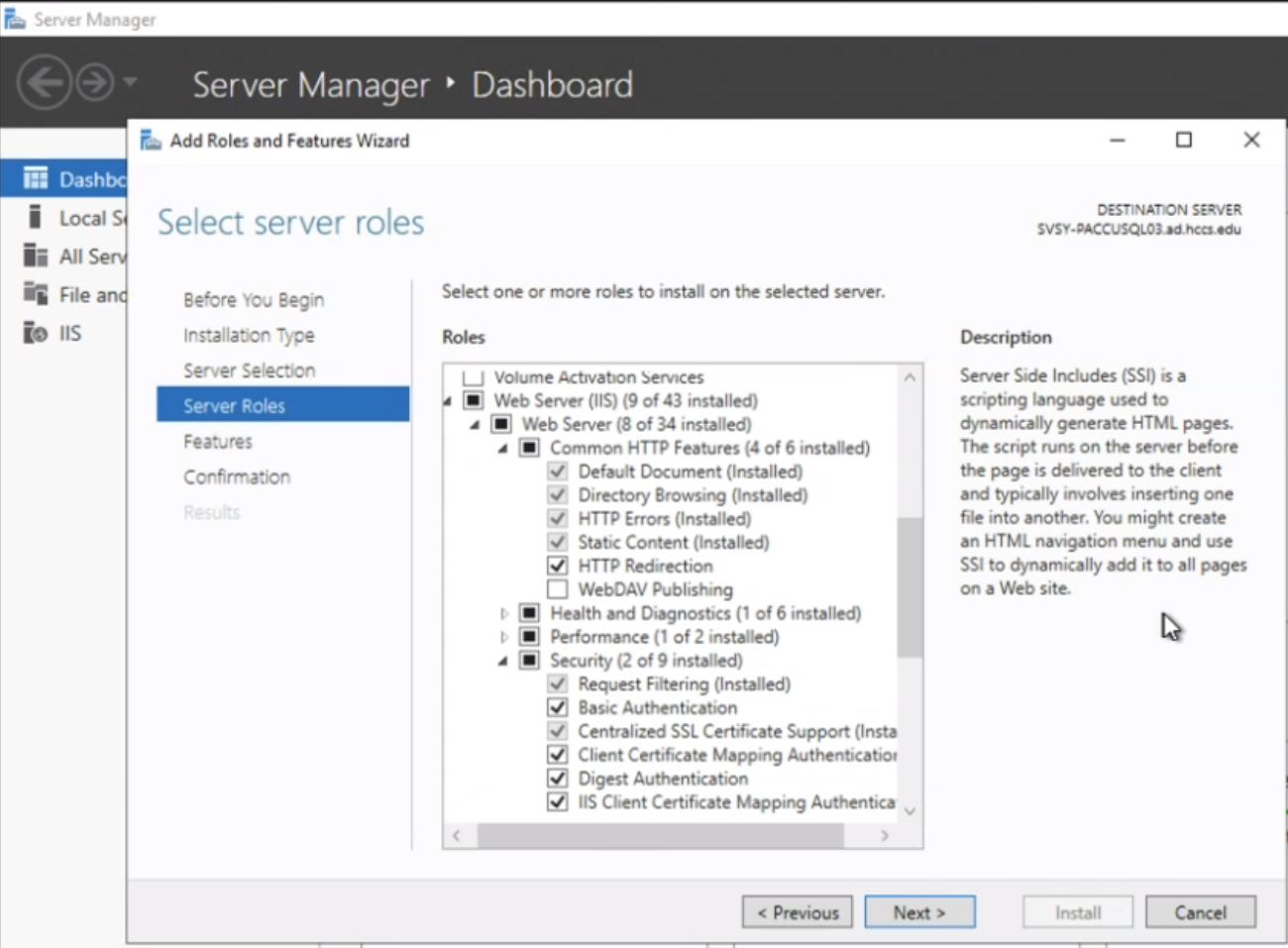Image resolution: width=1288 pixels, height=948 pixels.
Task: Select the Dashboard breadcrumb in header
Action: [x=552, y=84]
